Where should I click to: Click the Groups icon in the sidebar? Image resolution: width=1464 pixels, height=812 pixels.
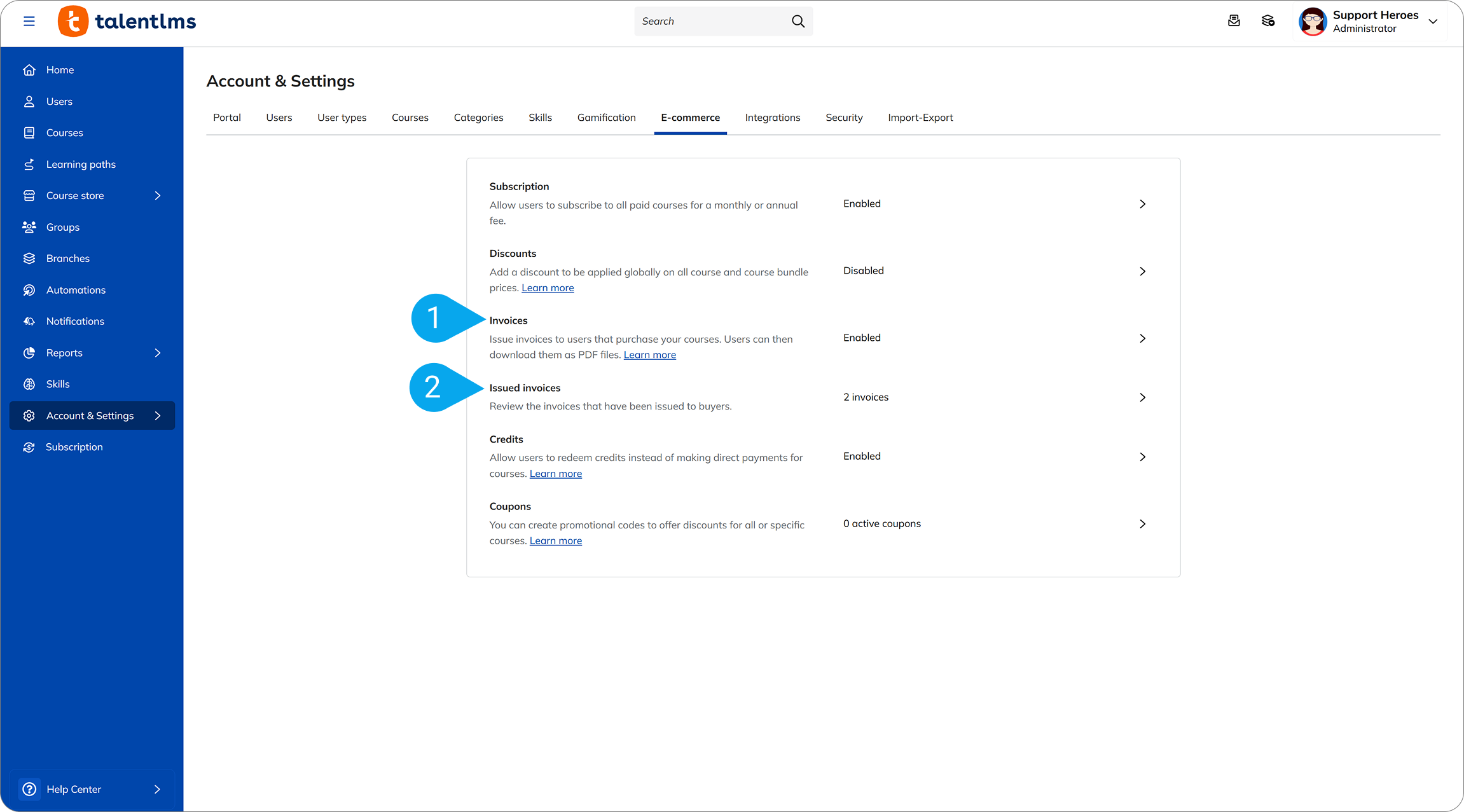click(29, 227)
